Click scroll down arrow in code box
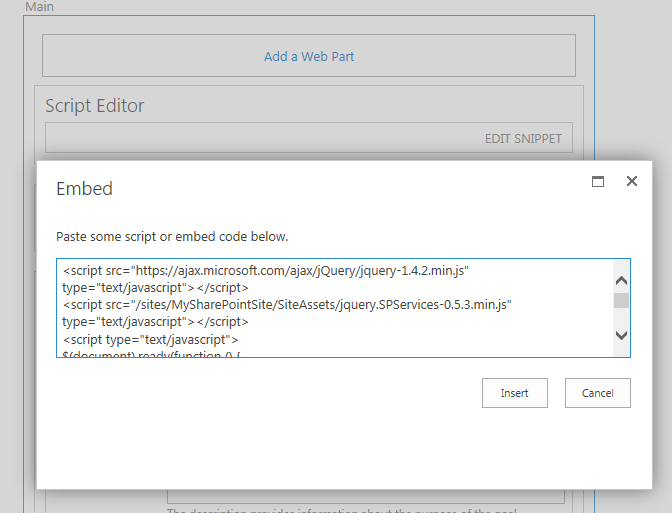The image size is (672, 513). [x=621, y=335]
